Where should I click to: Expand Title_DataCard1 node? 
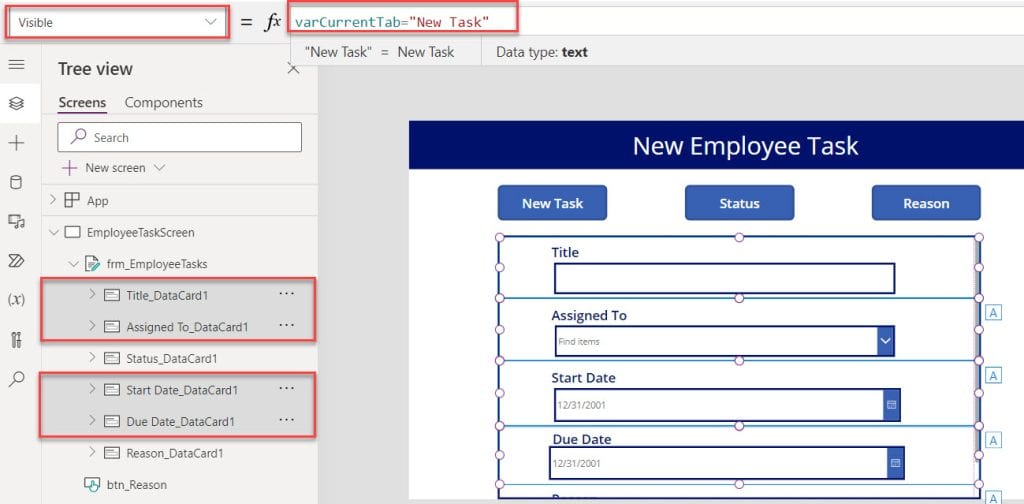tap(92, 295)
